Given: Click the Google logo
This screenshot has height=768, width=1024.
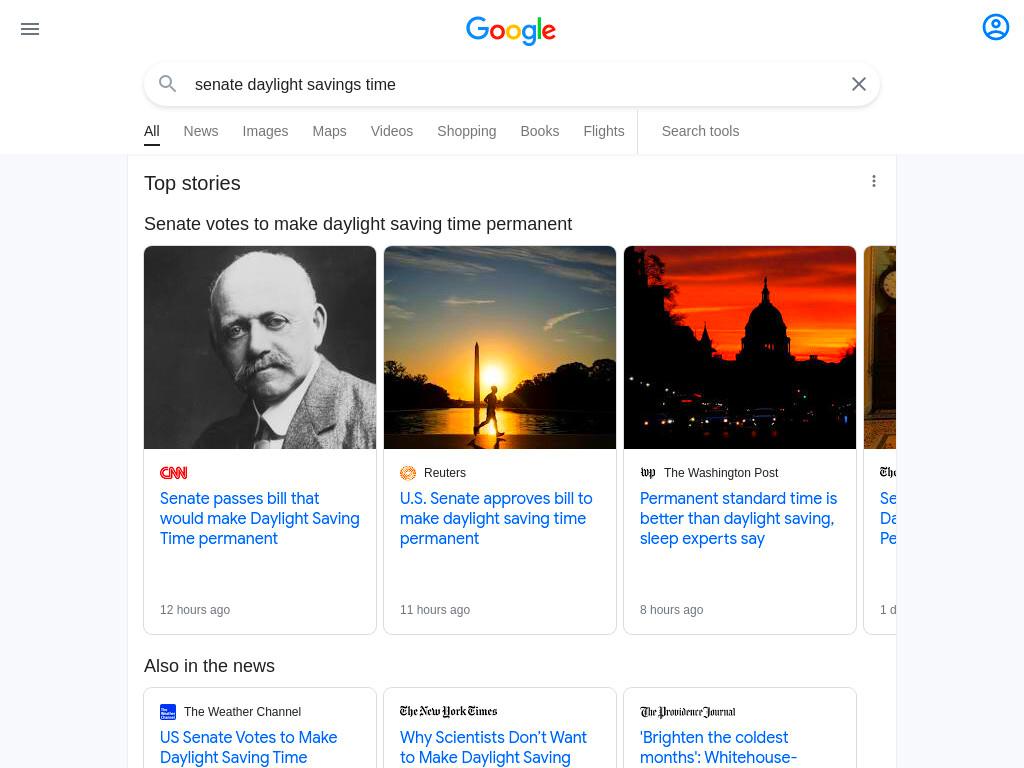Looking at the screenshot, I should 511,31.
